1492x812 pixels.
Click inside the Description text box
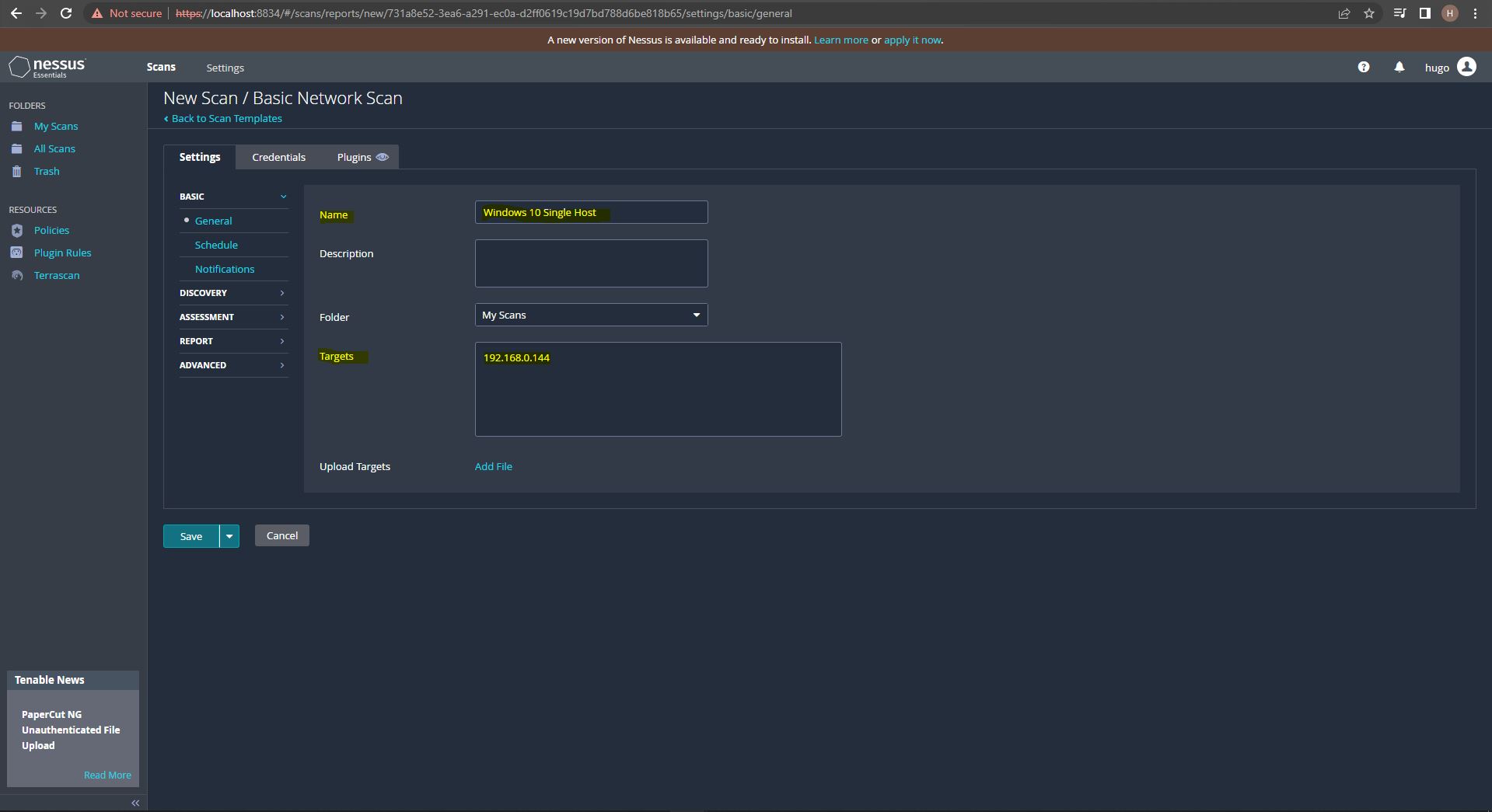[590, 263]
